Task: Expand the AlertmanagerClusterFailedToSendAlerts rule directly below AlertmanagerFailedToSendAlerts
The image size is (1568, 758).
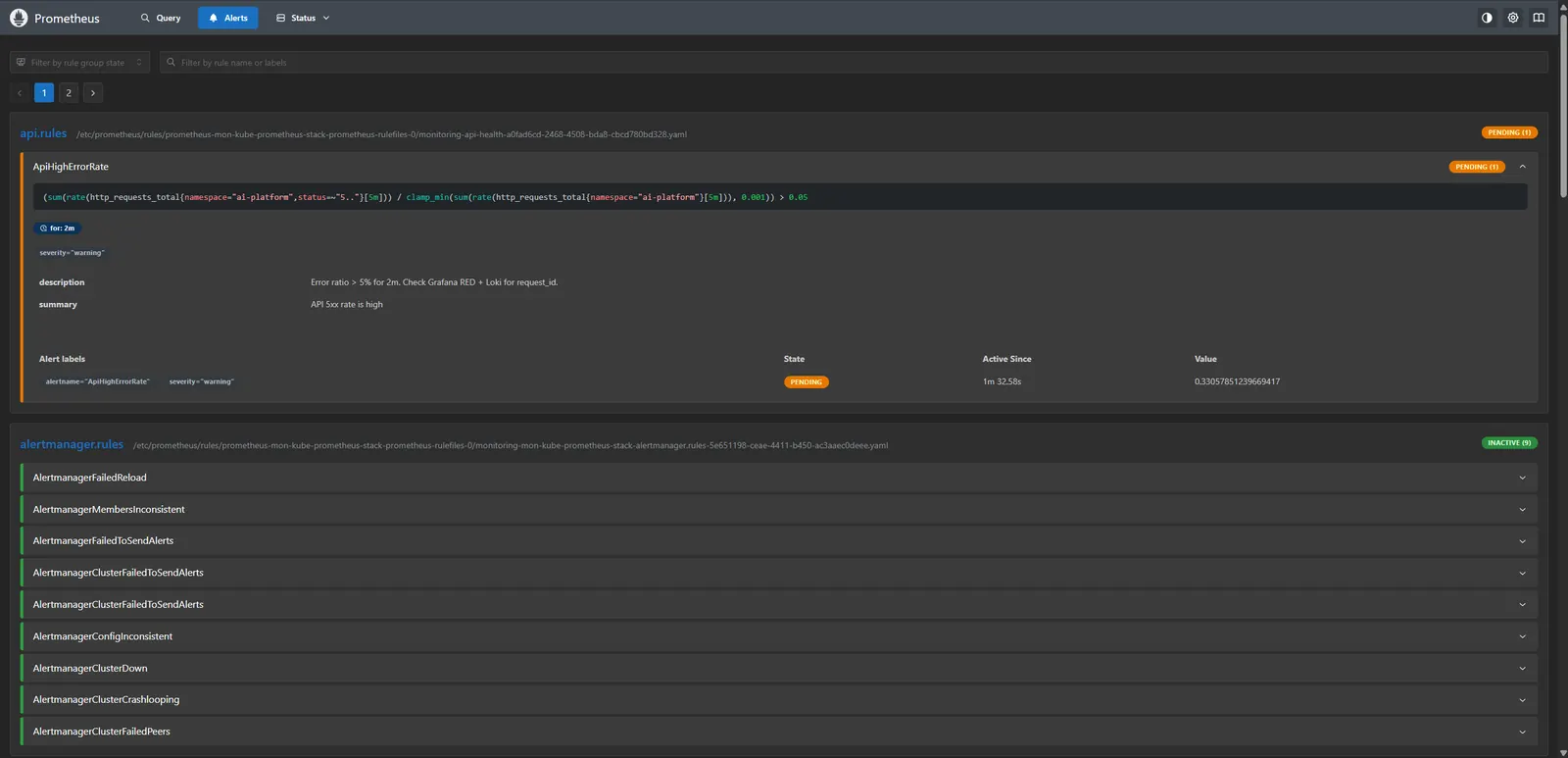Action: (x=779, y=573)
